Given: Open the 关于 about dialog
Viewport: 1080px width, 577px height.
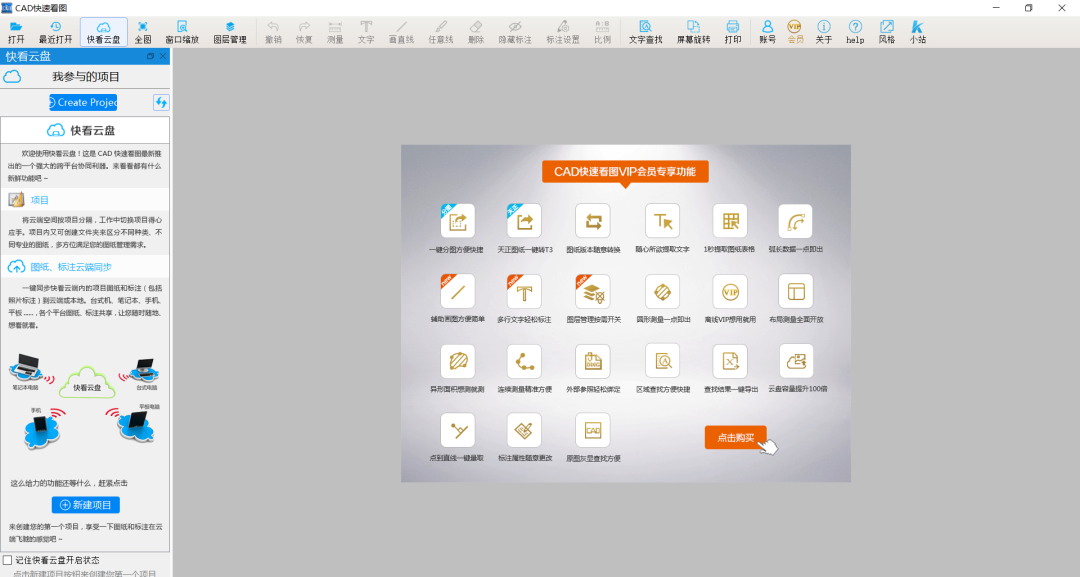Looking at the screenshot, I should coord(824,32).
